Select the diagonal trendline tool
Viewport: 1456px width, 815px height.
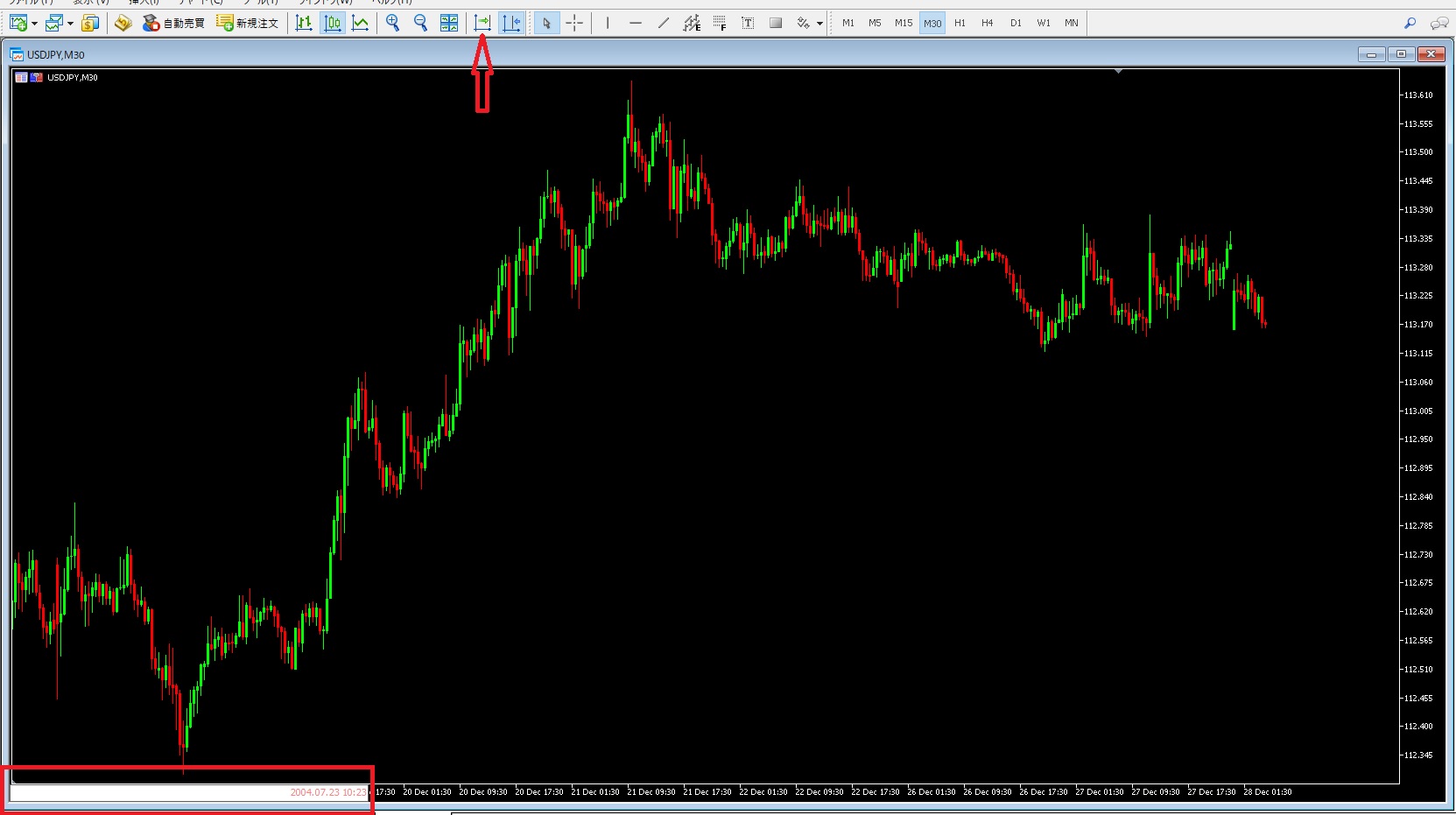point(664,23)
